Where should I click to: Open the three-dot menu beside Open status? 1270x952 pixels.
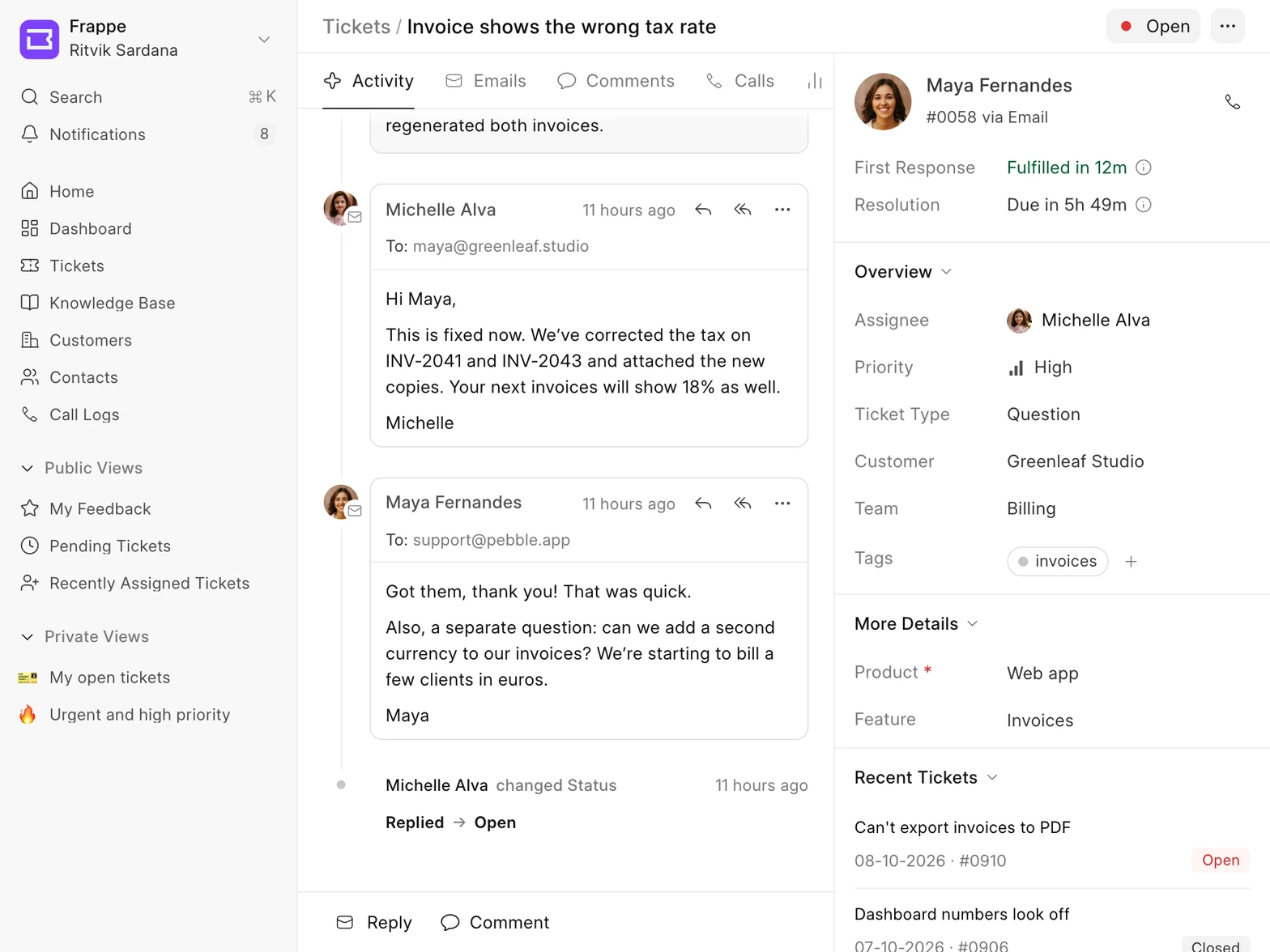(x=1227, y=27)
